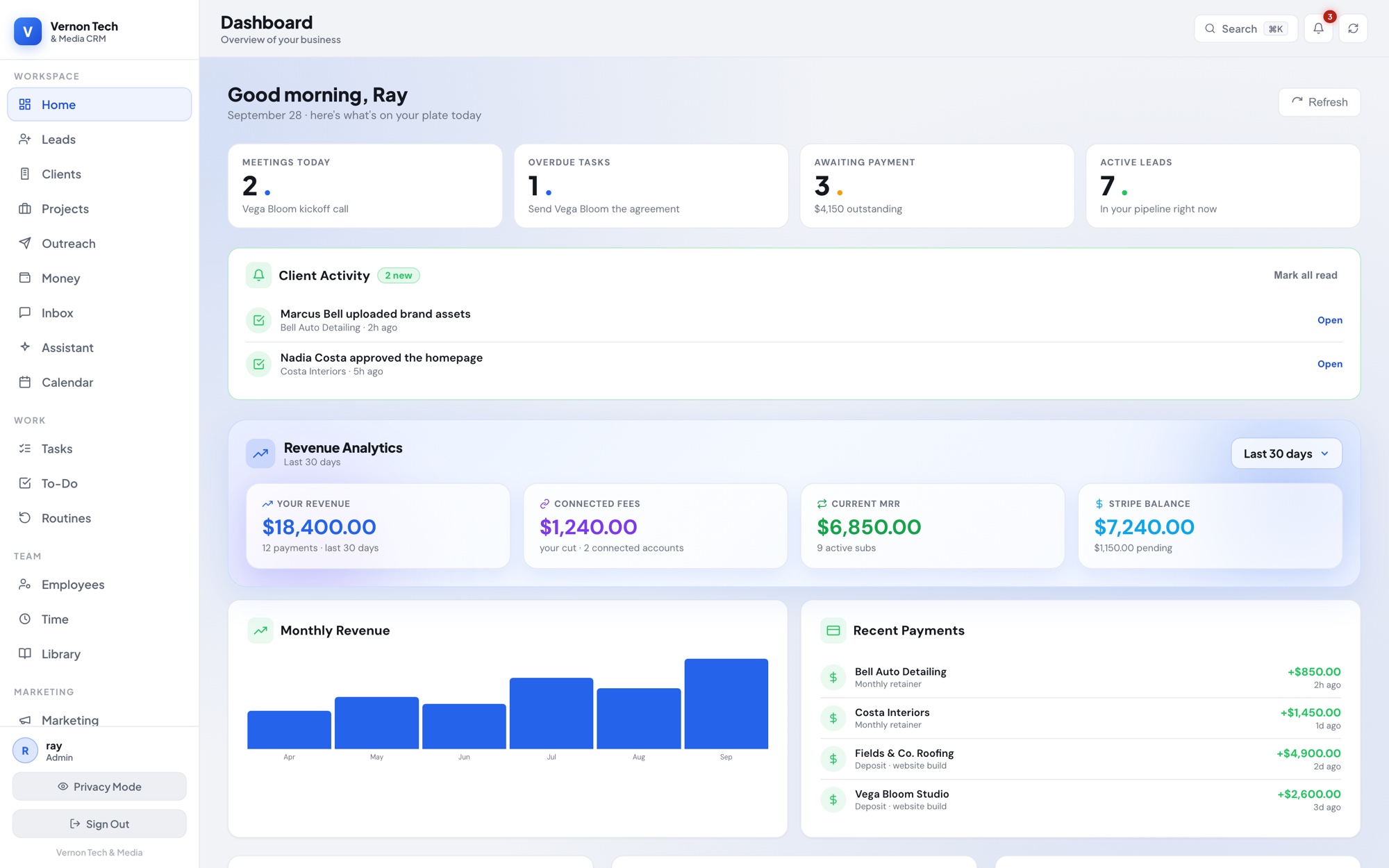Click the Search box
This screenshot has height=868, width=1389.
(x=1245, y=28)
